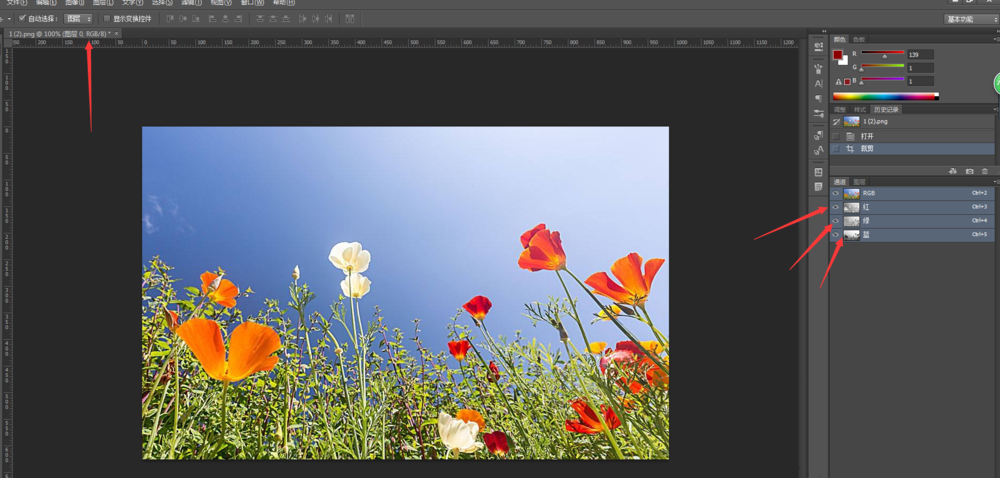This screenshot has height=478, width=1000.
Task: Uncheck the 自动选择 checkbox
Action: pyautogui.click(x=22, y=18)
